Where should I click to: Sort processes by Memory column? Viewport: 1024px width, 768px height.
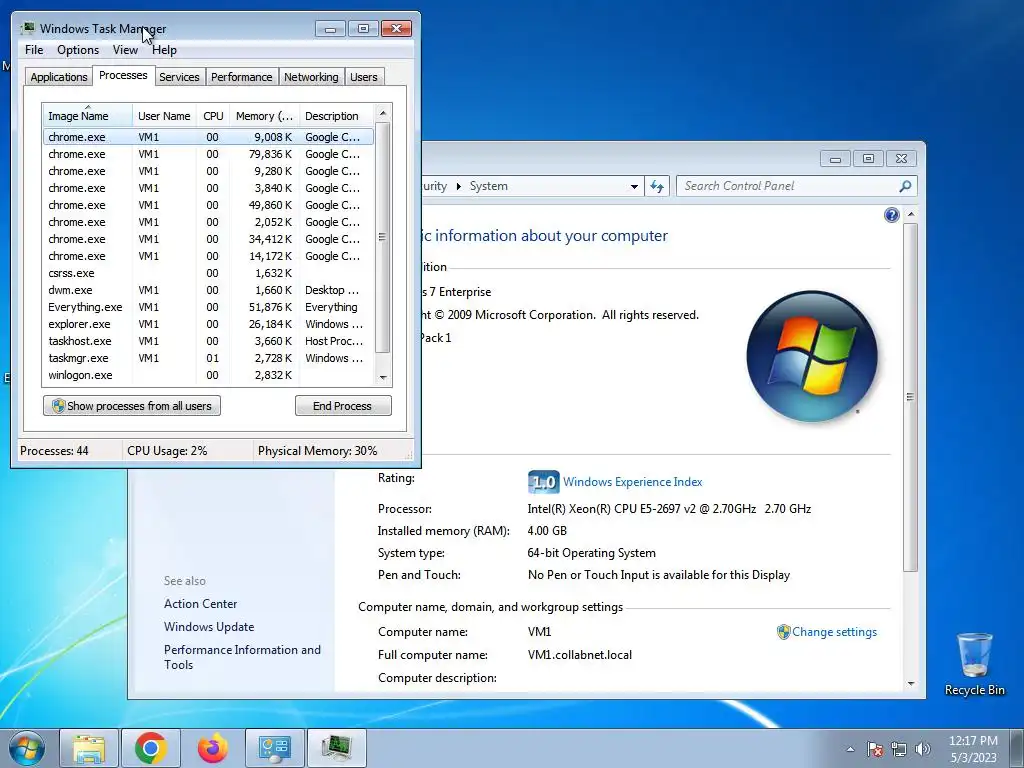[x=264, y=116]
